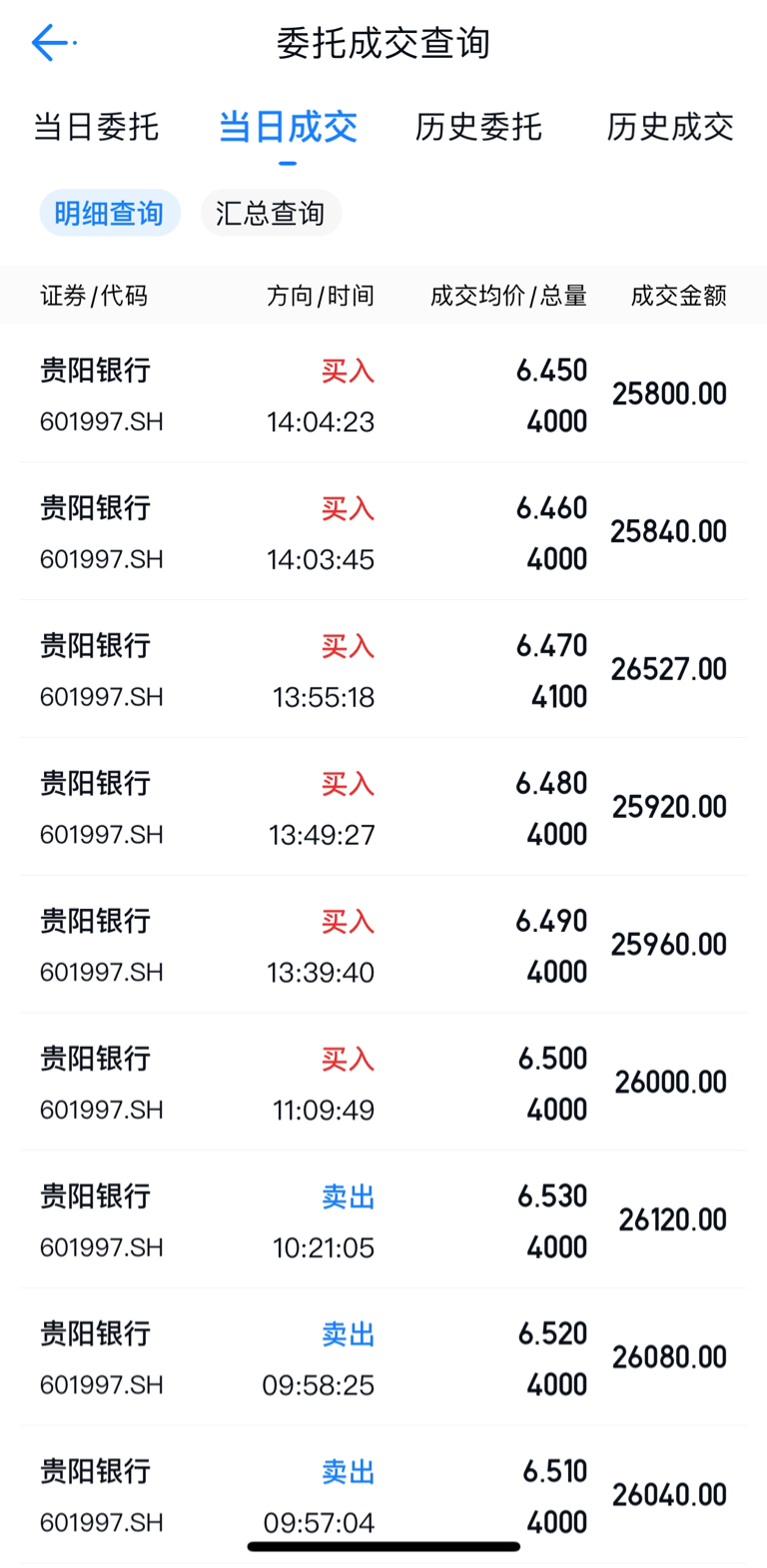The image size is (767, 1568).
Task: Switch to 汇总查询 filter pill
Action: pyautogui.click(x=271, y=213)
